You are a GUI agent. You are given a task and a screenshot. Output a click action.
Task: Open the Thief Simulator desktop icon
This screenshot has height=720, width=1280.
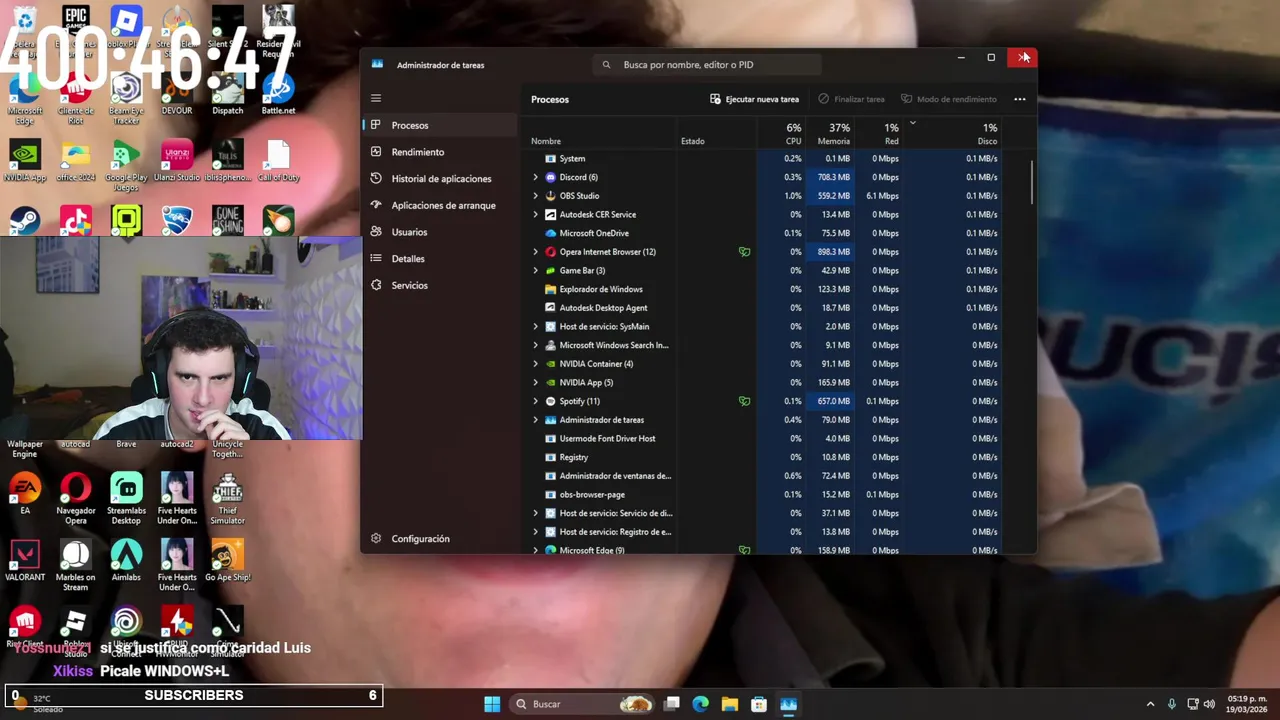pos(227,499)
